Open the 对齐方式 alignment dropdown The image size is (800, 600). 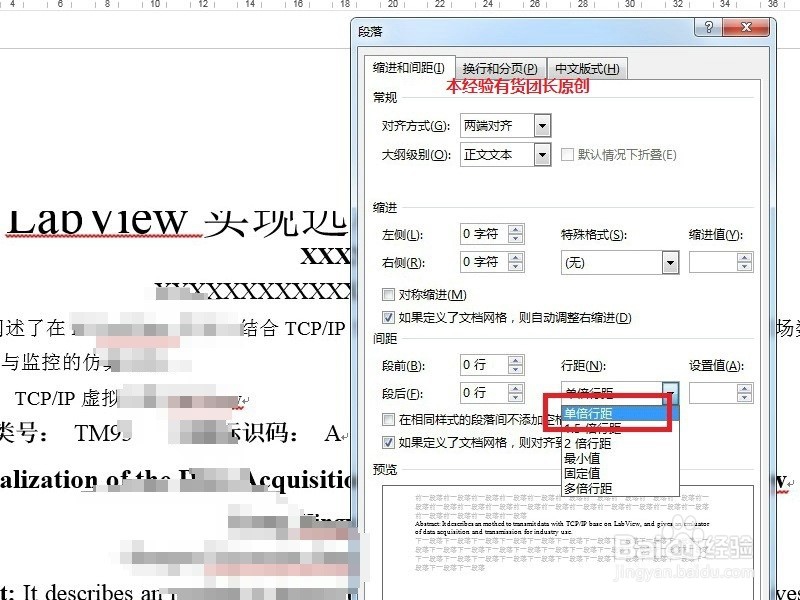[542, 126]
